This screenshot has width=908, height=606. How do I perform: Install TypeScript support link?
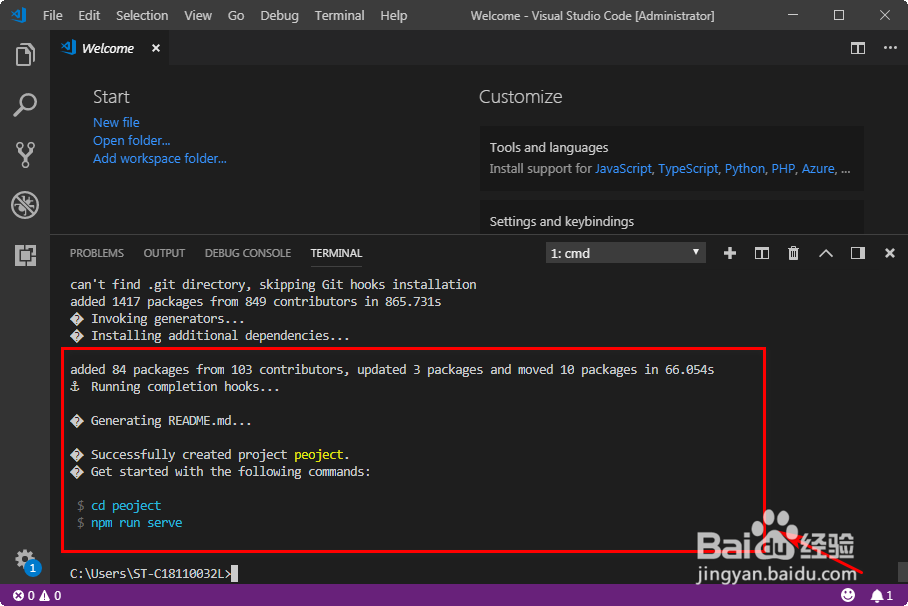688,169
